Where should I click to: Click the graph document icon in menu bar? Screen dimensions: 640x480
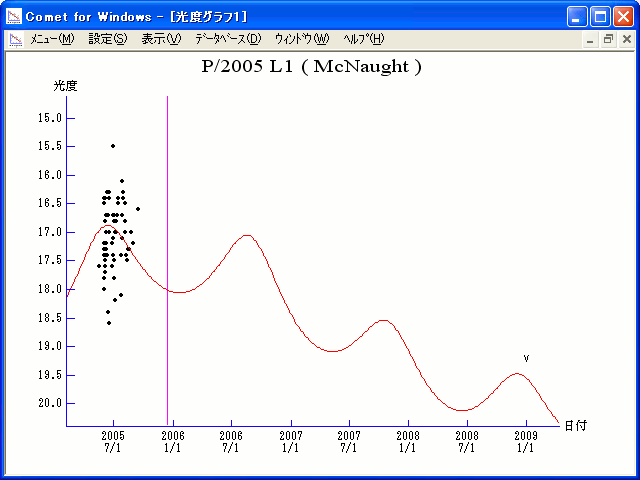15,39
